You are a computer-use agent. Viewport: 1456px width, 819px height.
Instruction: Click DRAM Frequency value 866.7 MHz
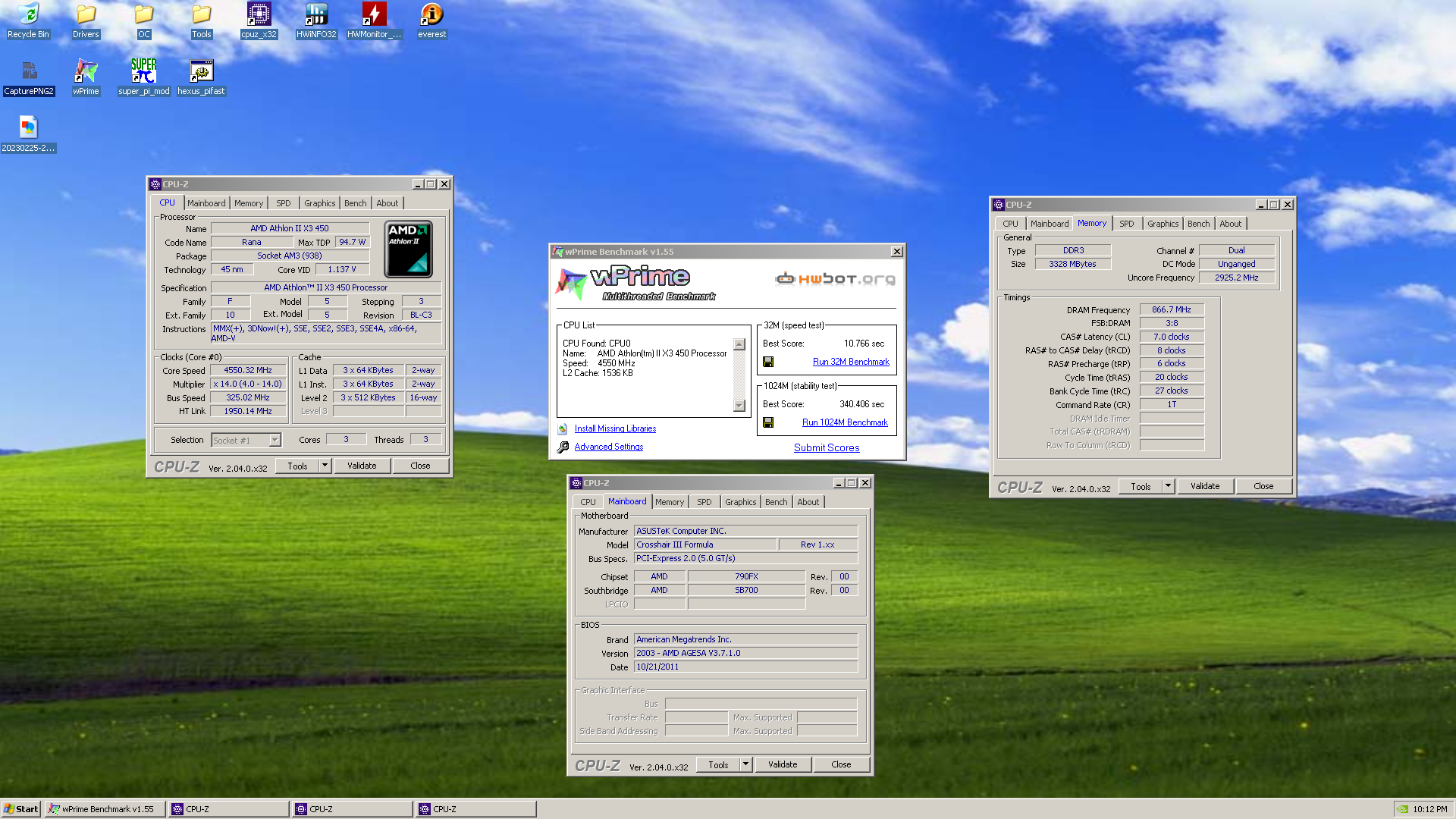coord(1172,310)
